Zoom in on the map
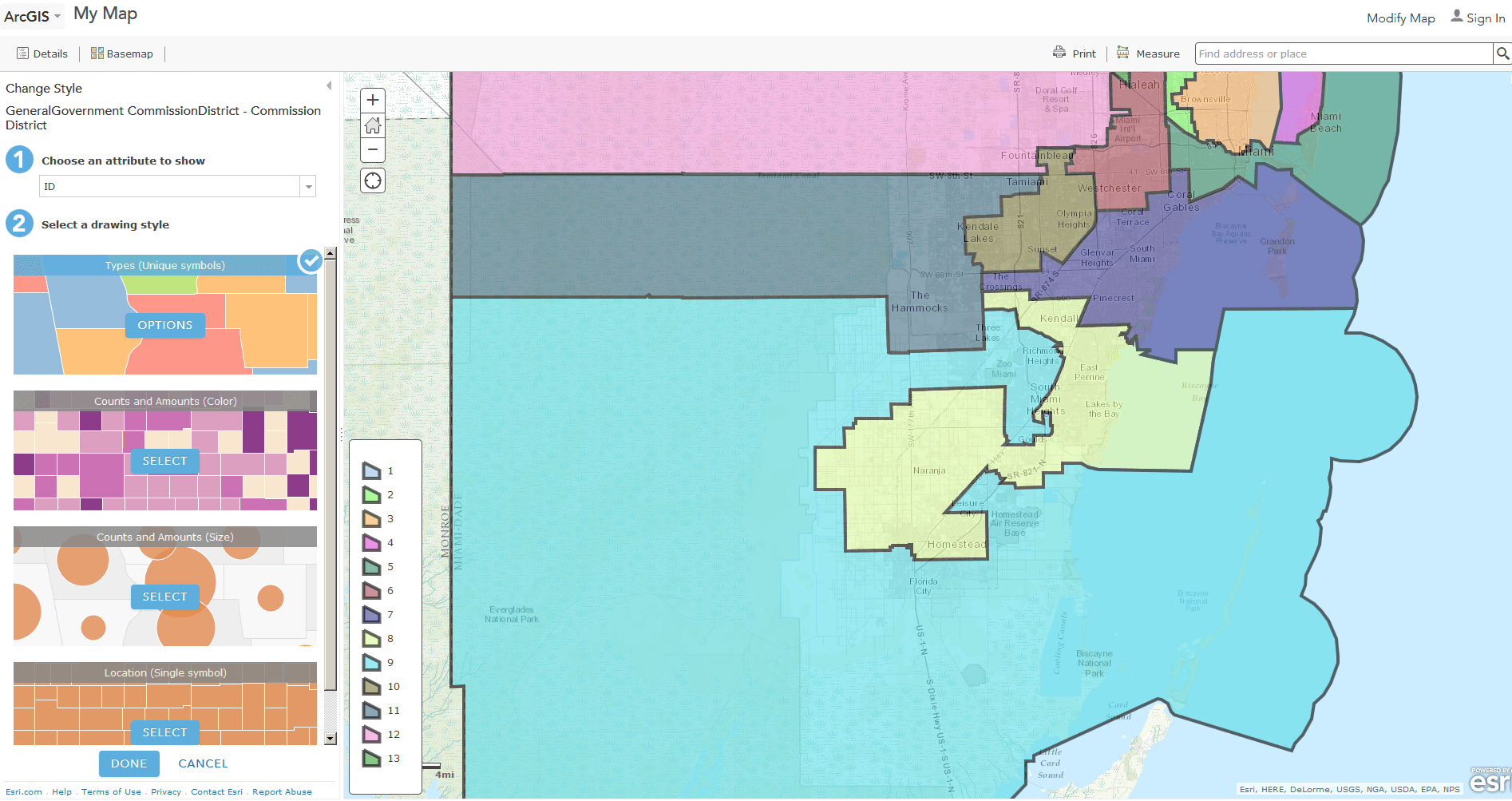 click(373, 101)
